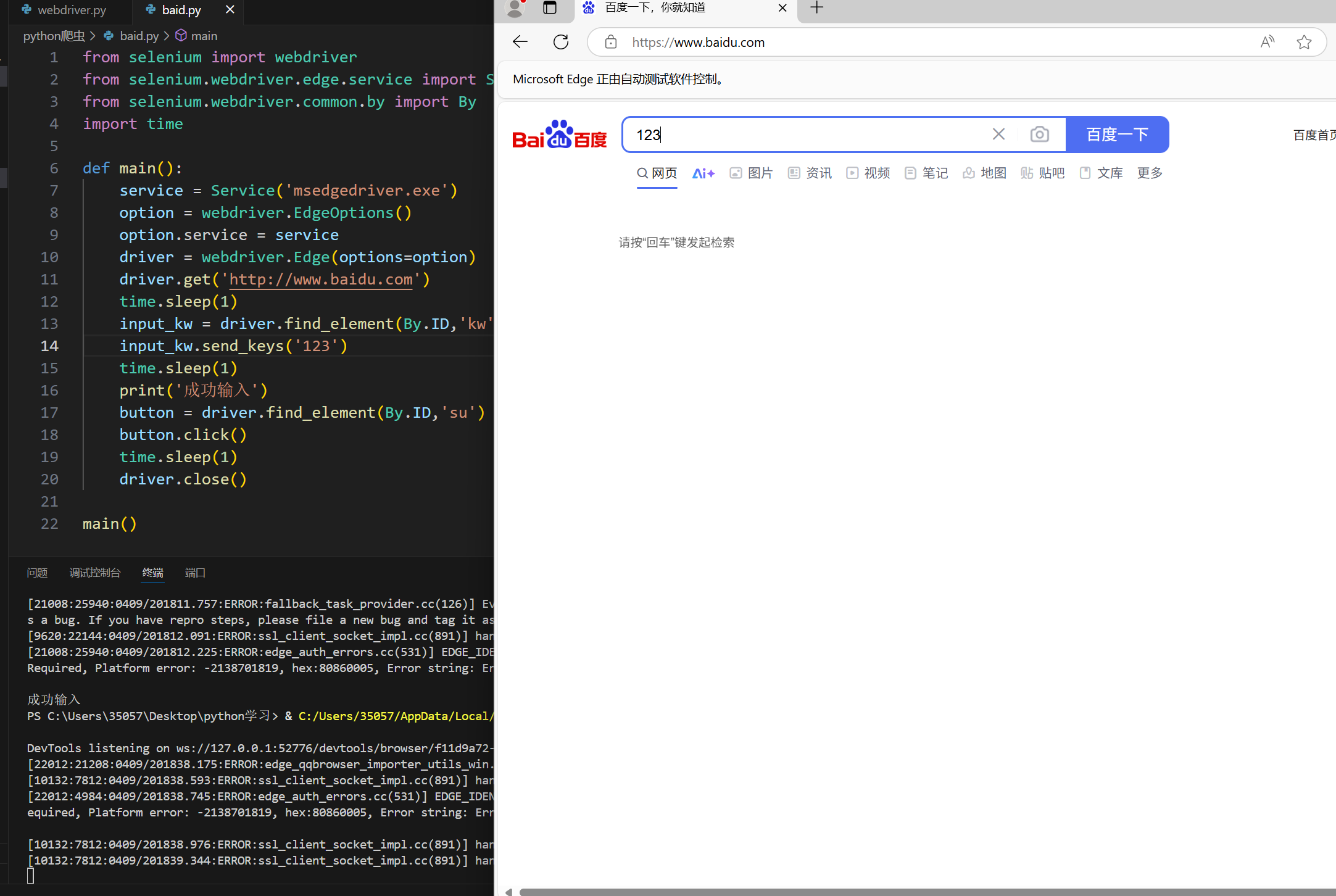Expand the 更多 search categories

coord(1150,173)
